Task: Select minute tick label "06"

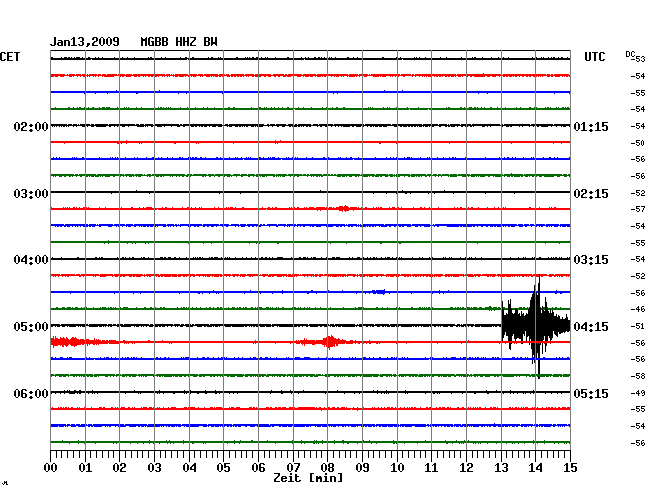Action: tap(258, 468)
